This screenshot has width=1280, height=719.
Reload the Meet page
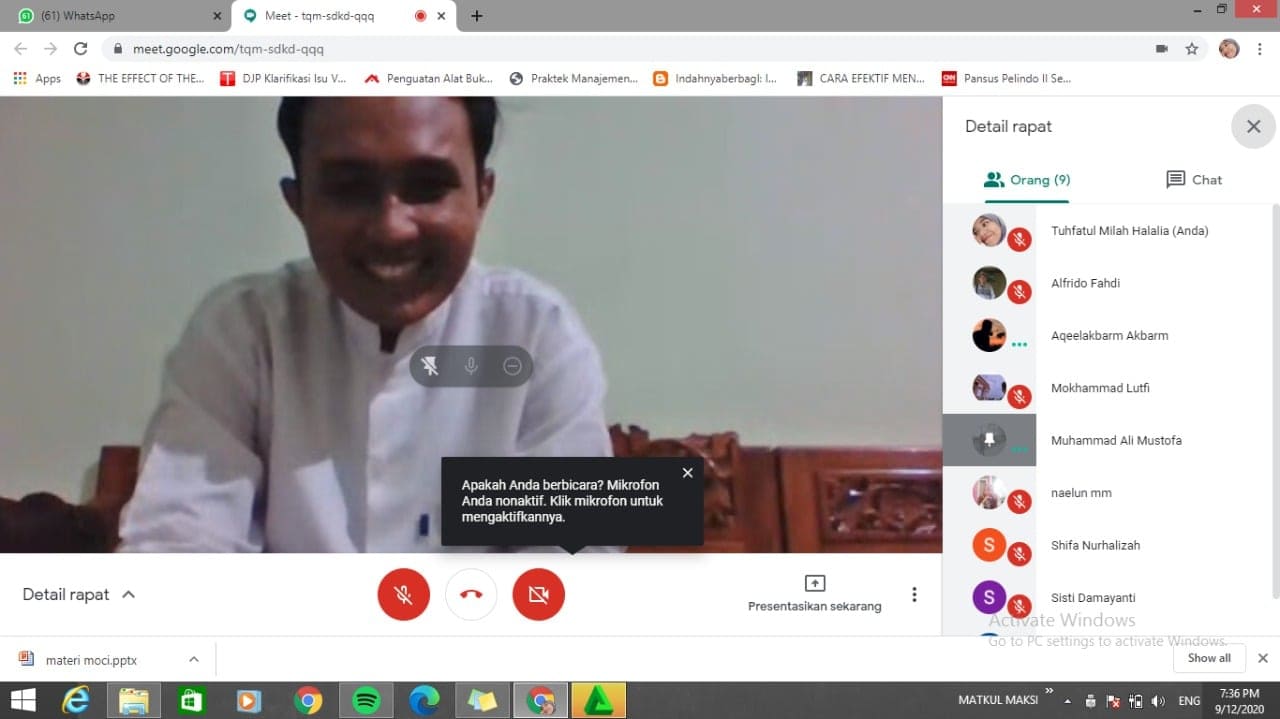[x=81, y=48]
